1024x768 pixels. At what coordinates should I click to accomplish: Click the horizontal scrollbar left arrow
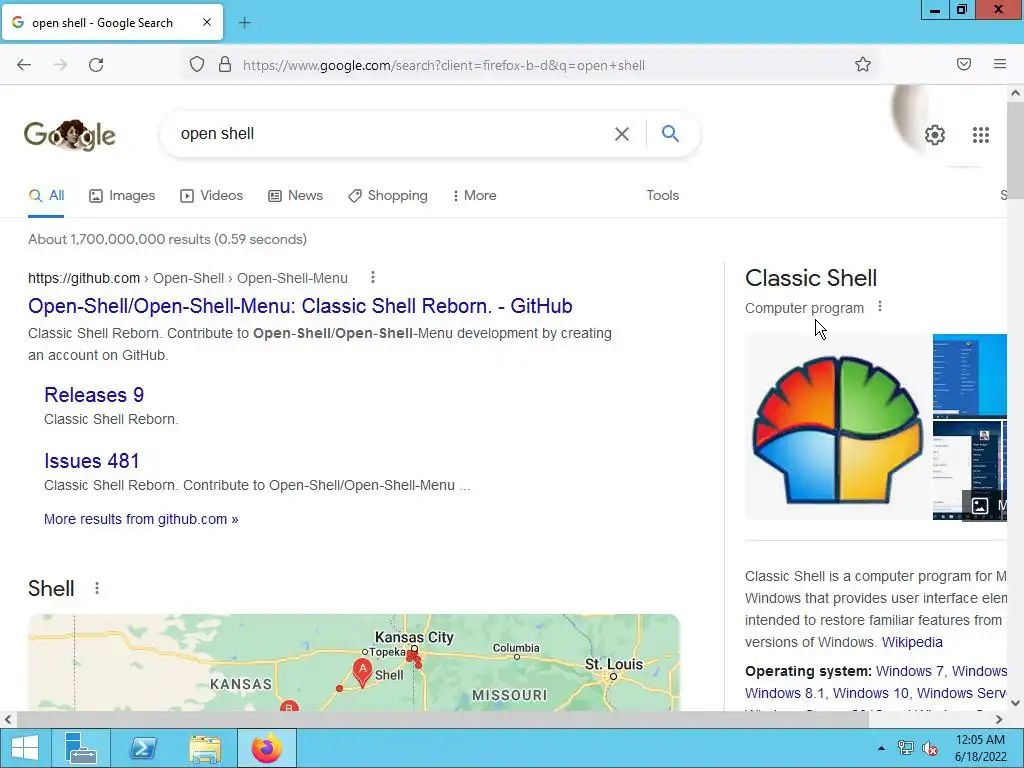tap(8, 719)
